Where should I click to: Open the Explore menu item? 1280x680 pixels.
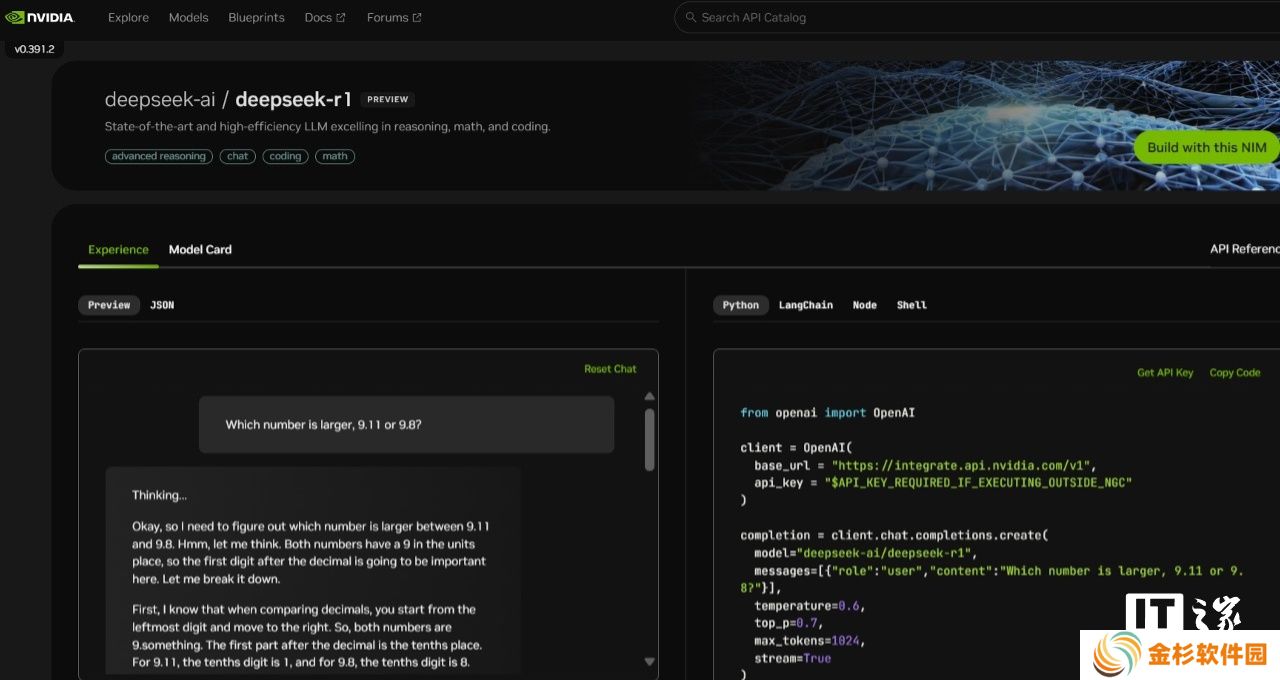(128, 17)
